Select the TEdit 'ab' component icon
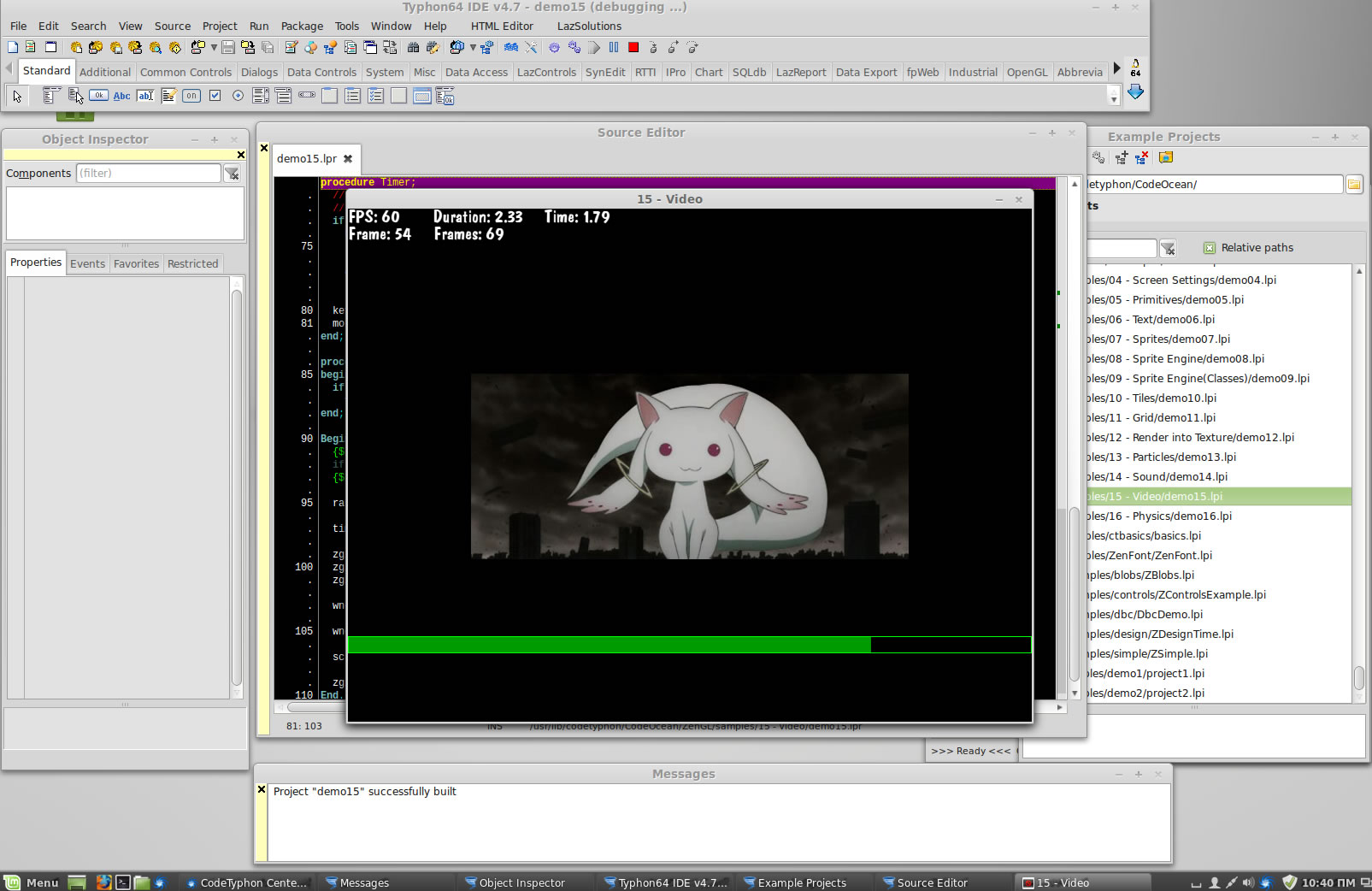 145,96
